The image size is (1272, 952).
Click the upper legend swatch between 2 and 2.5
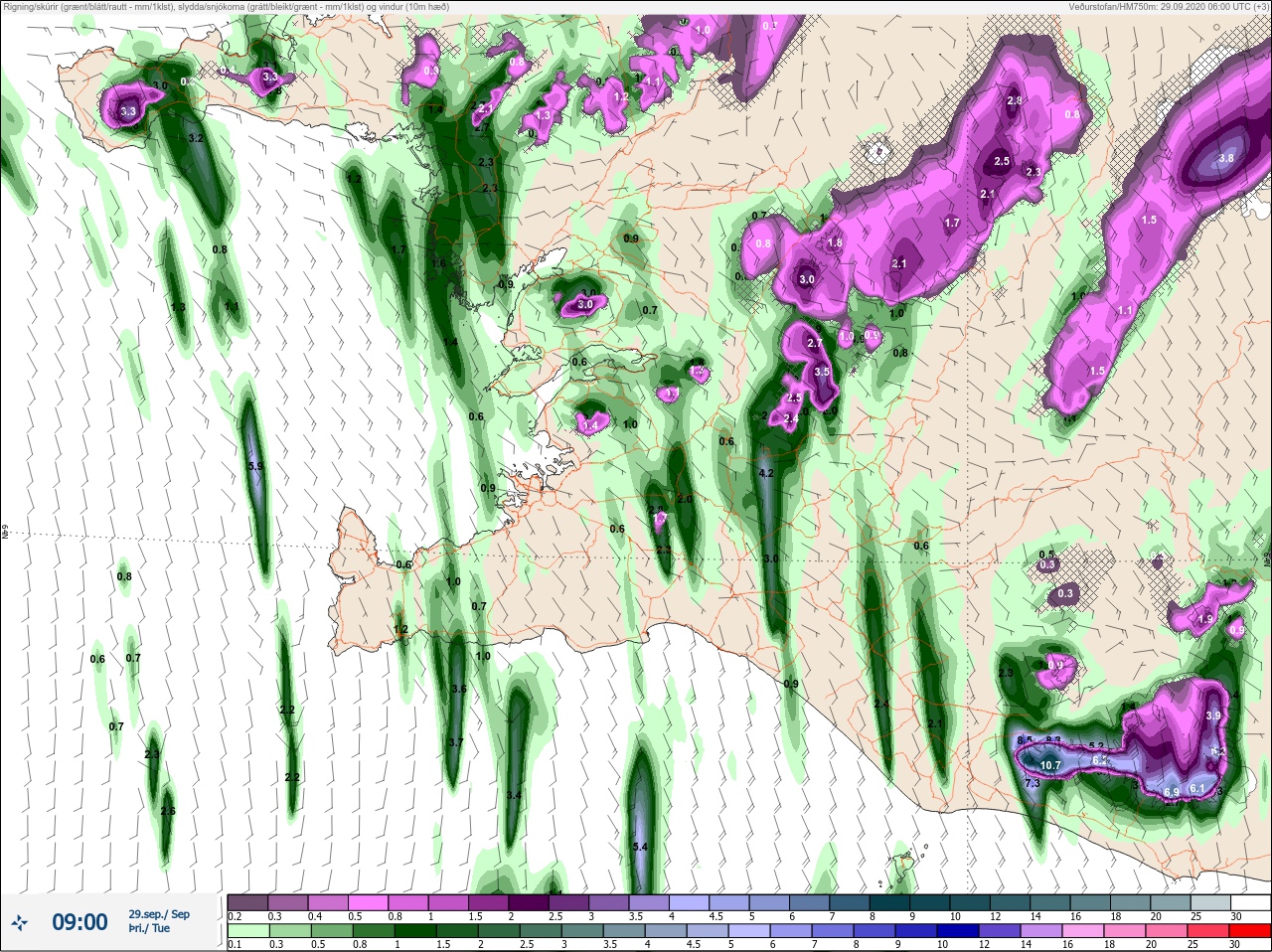point(531,902)
